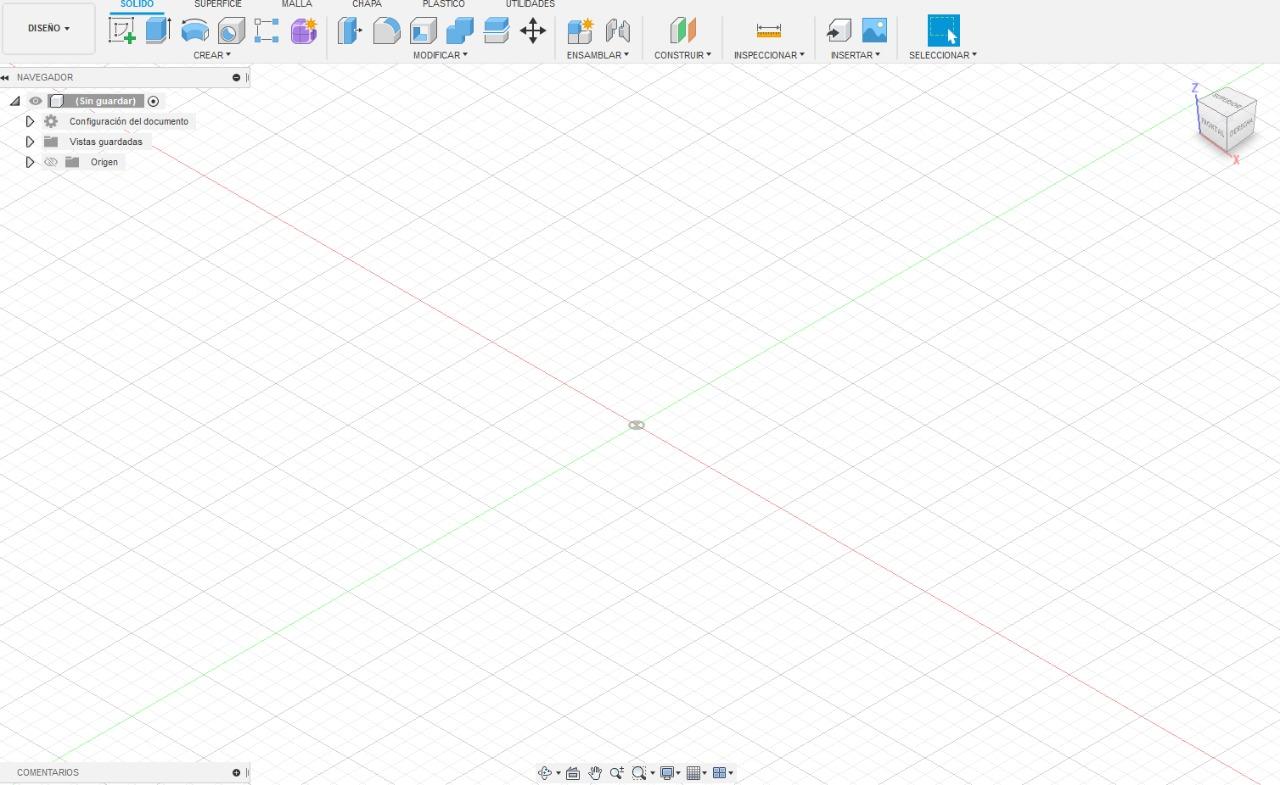Minimize NAVEGADOR using the round minus button
The width and height of the screenshot is (1280, 785).
236,77
